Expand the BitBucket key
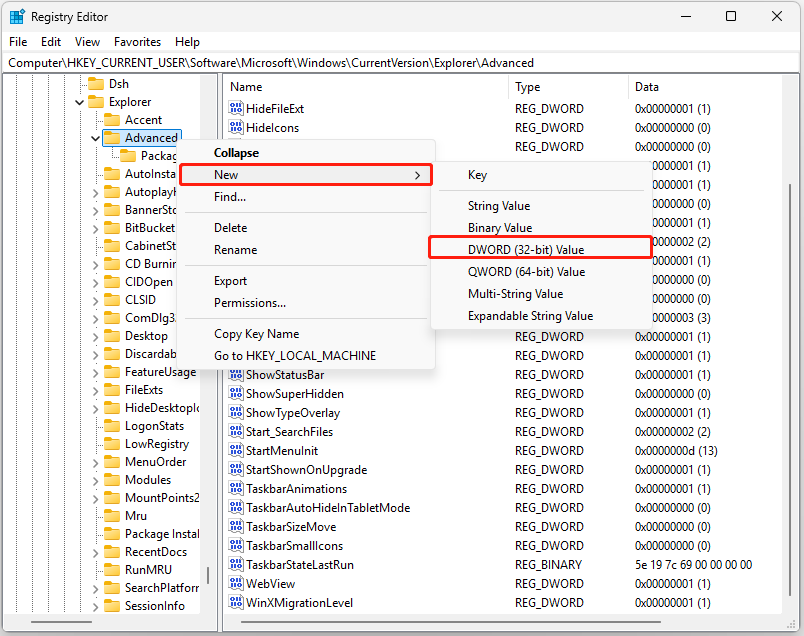This screenshot has height=636, width=804. point(95,229)
